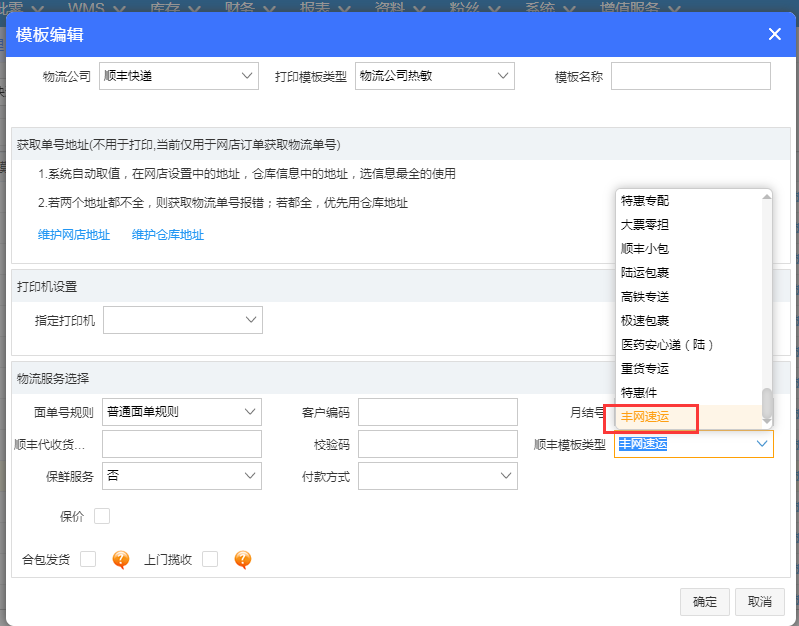
Task: Click the 确定 button
Action: pyautogui.click(x=705, y=602)
